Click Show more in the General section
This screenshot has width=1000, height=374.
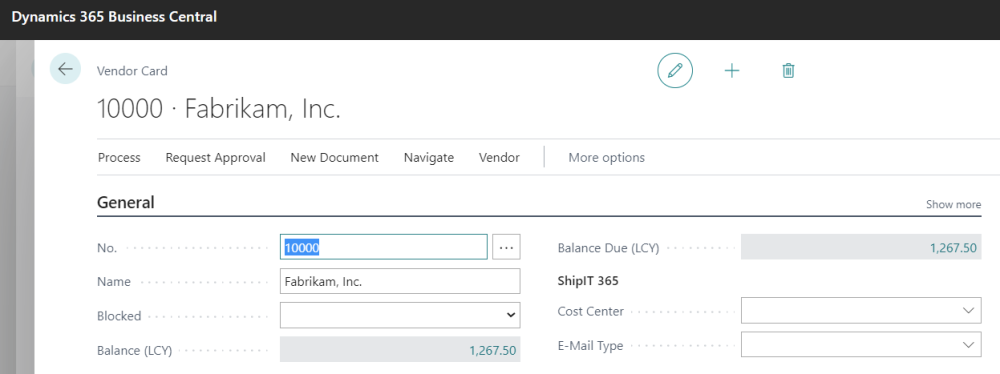point(953,205)
